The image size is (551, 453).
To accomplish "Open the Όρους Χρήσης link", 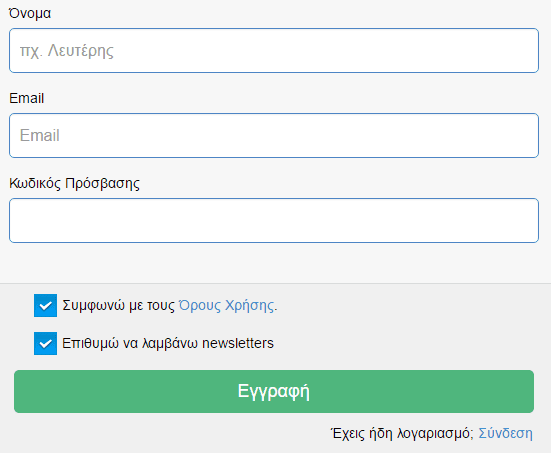I will pyautogui.click(x=227, y=305).
